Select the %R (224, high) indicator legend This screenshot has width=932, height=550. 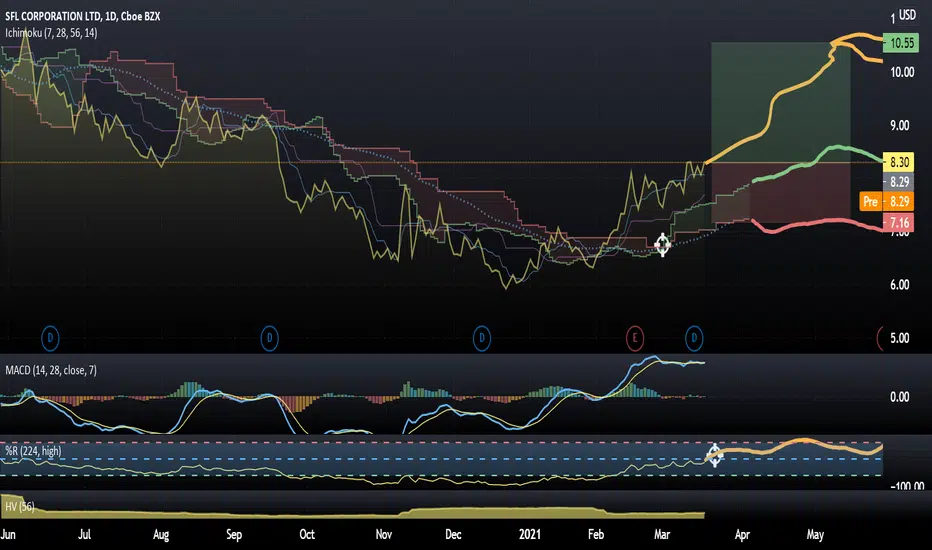coord(33,451)
